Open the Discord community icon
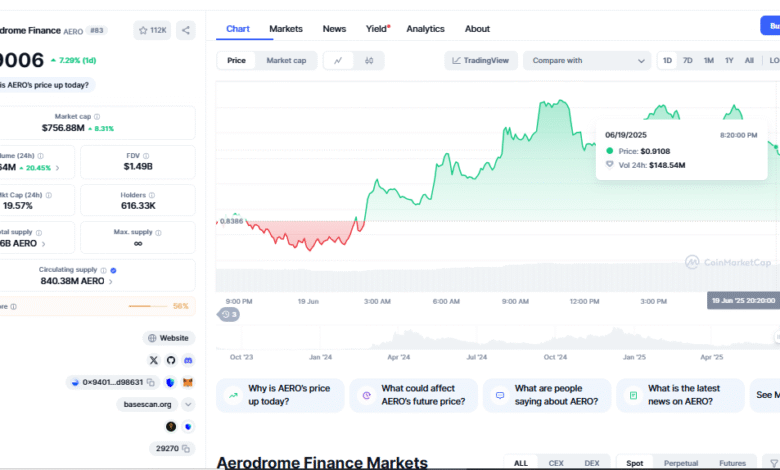The image size is (780, 470). (x=188, y=360)
